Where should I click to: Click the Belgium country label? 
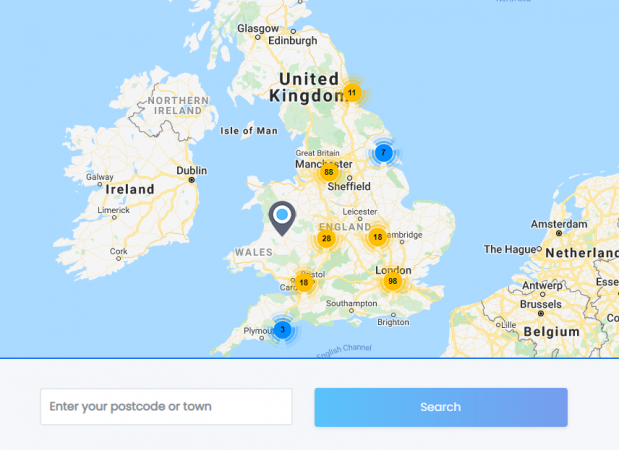coord(551,331)
